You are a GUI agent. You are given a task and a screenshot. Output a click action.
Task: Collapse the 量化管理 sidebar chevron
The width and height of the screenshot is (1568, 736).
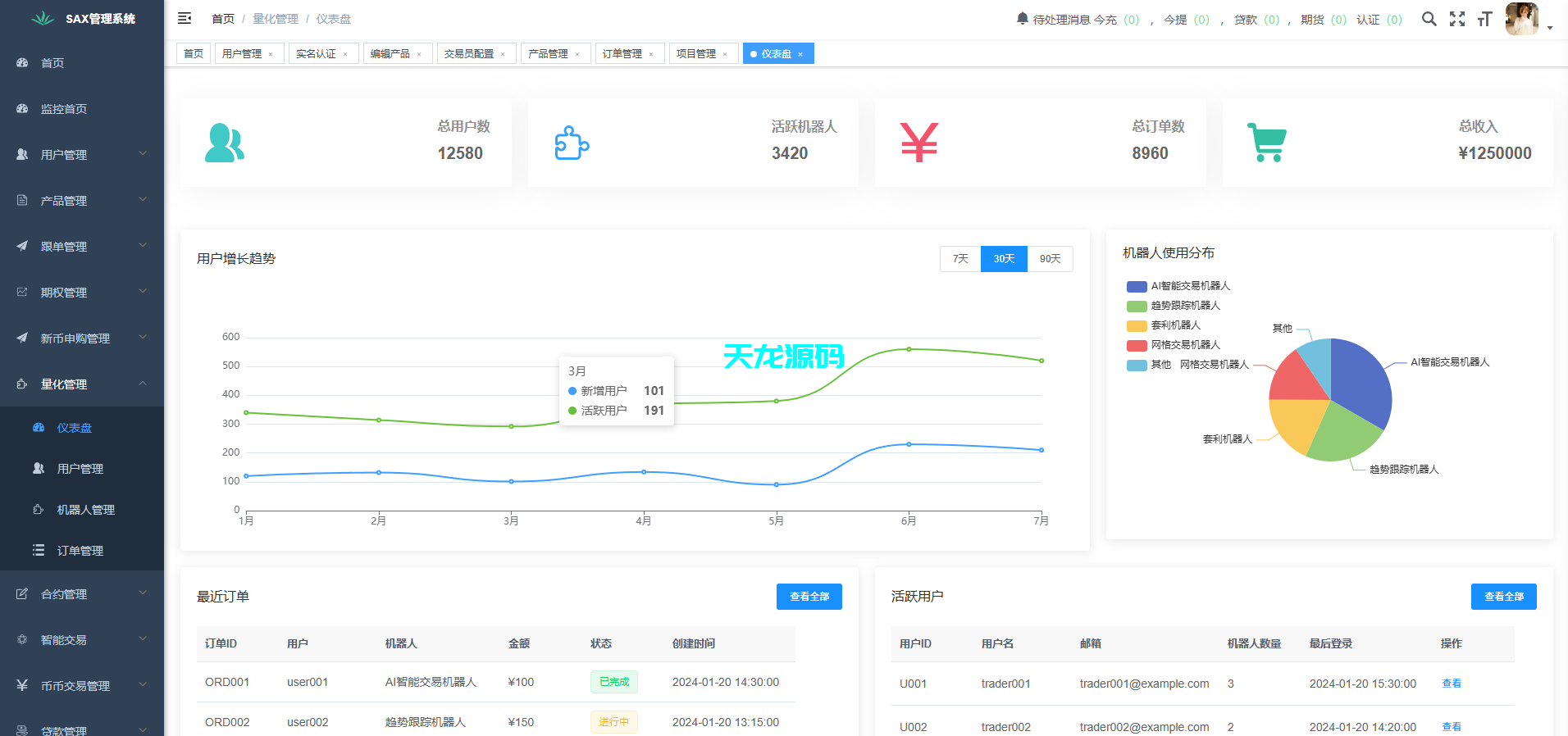pos(143,383)
